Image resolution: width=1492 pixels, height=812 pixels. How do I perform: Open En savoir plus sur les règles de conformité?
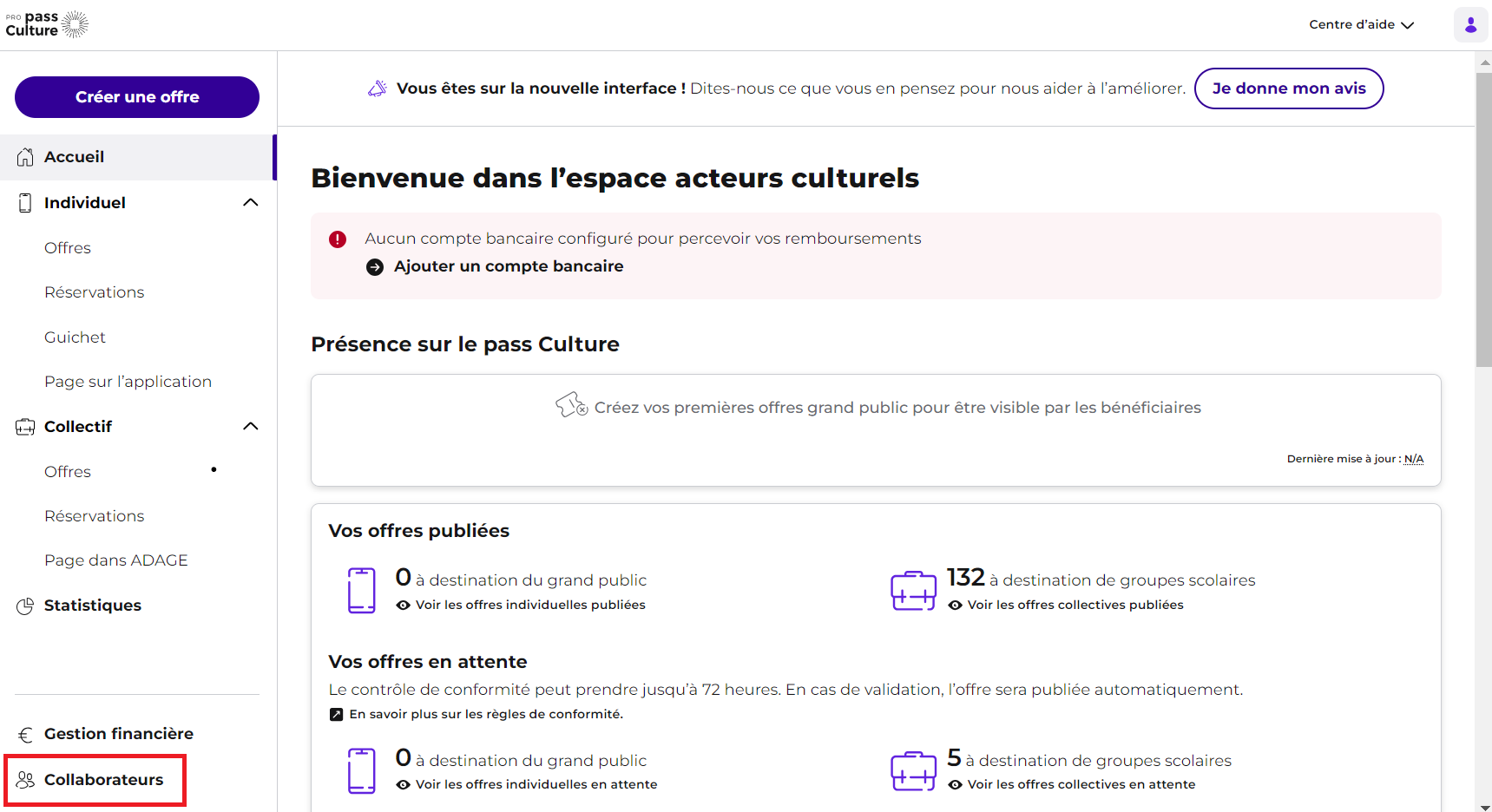click(486, 715)
